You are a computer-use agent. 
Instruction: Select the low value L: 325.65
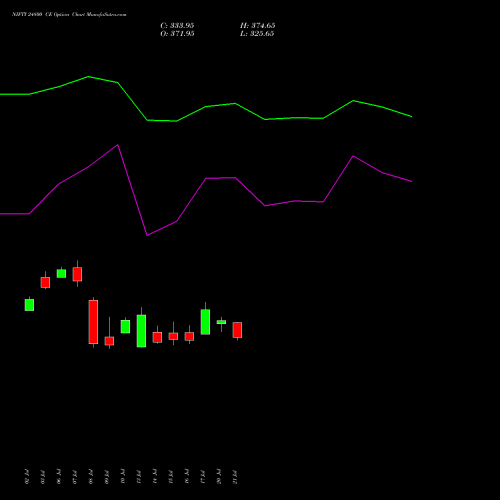(257, 34)
